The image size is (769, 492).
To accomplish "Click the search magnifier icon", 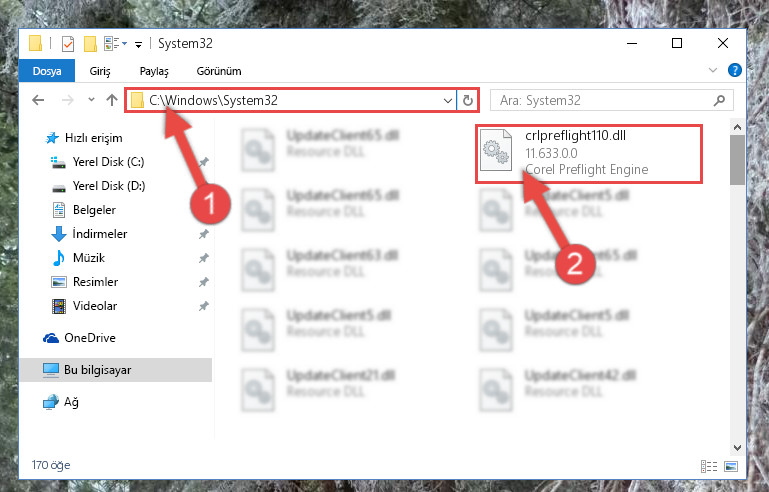I will pos(719,101).
